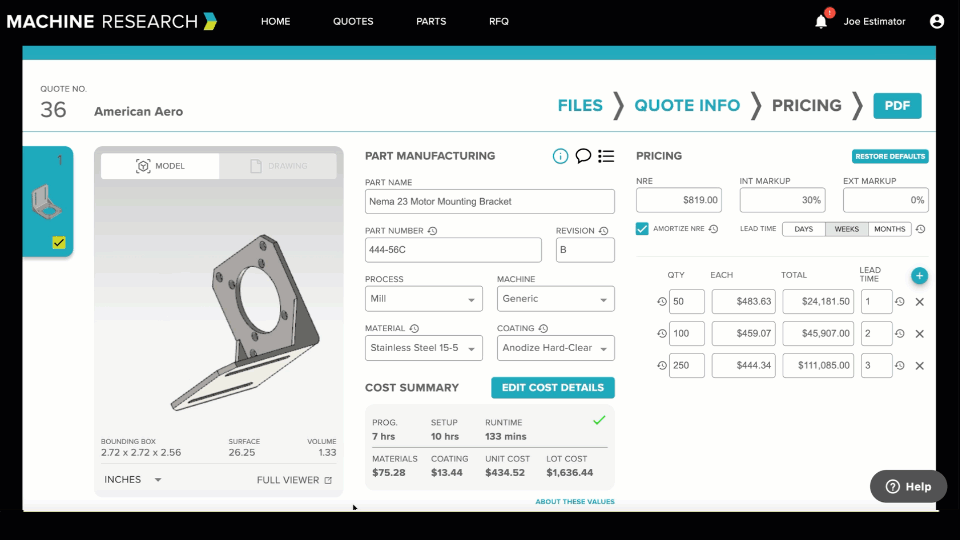Open Full Viewer external link icon
Image resolution: width=960 pixels, height=540 pixels.
(328, 480)
